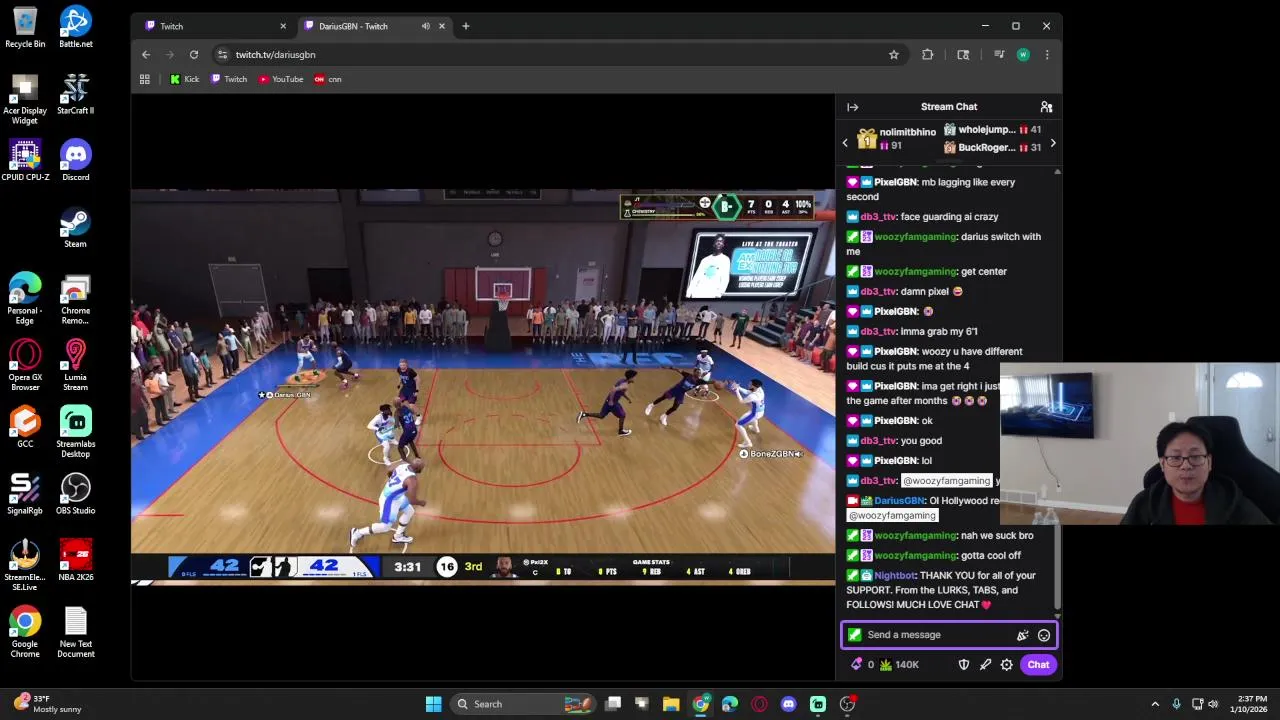Open SignalRgb desktop shortcut
This screenshot has width=1280, height=720.
(x=25, y=494)
